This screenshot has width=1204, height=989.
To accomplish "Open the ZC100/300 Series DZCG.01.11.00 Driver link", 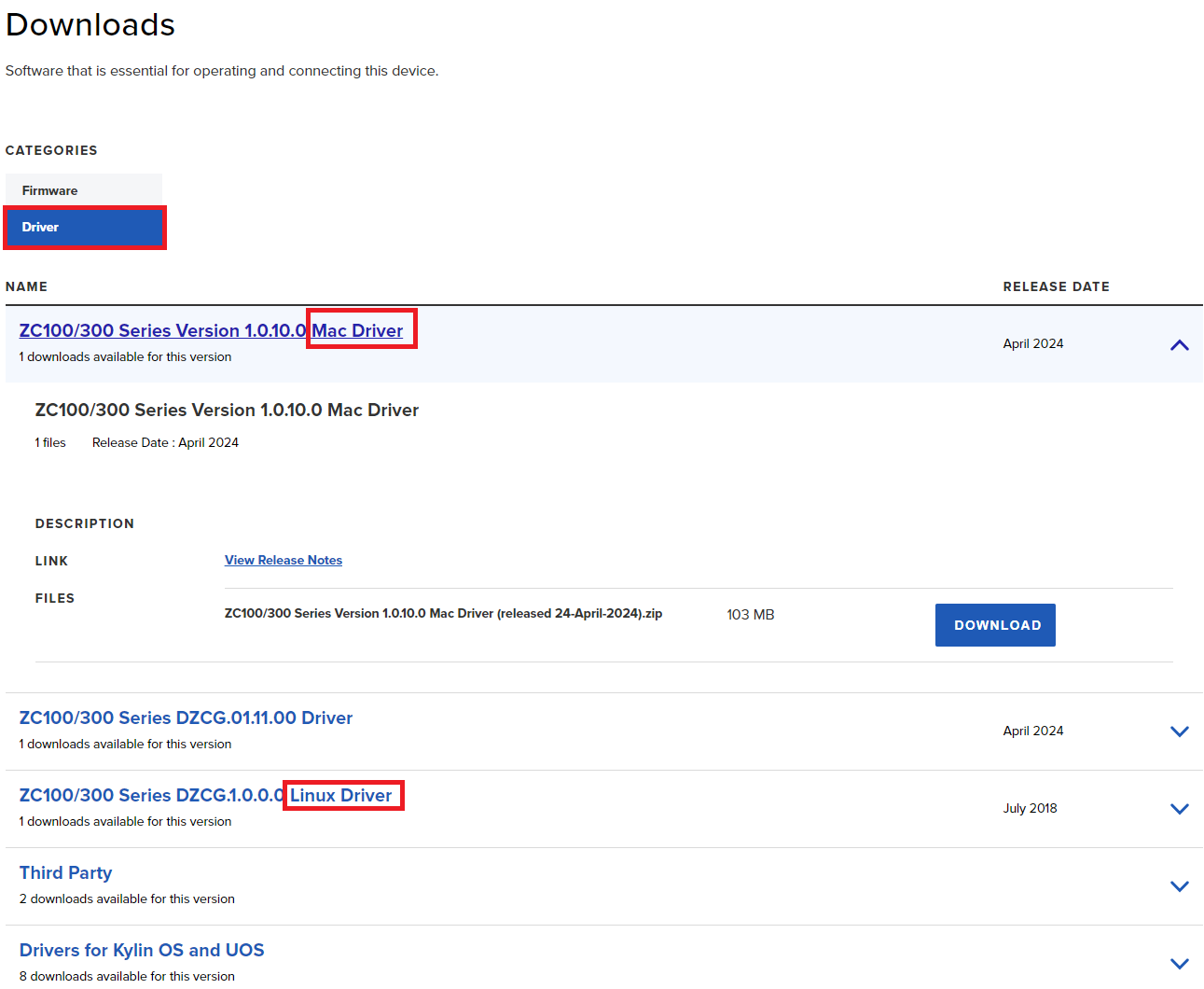I will 186,717.
